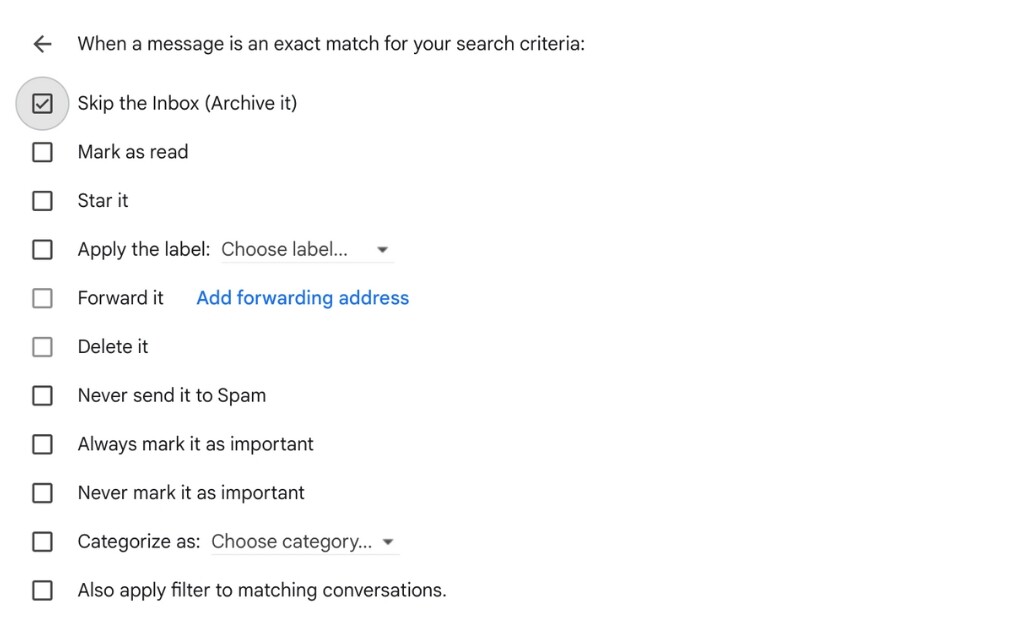Check the Star it option
The image size is (1024, 643).
click(42, 201)
